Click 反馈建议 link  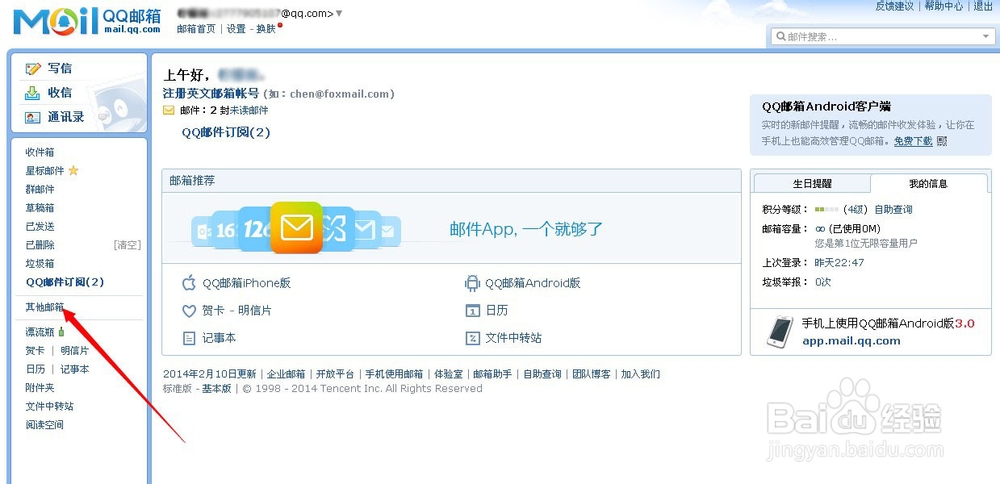click(x=895, y=6)
